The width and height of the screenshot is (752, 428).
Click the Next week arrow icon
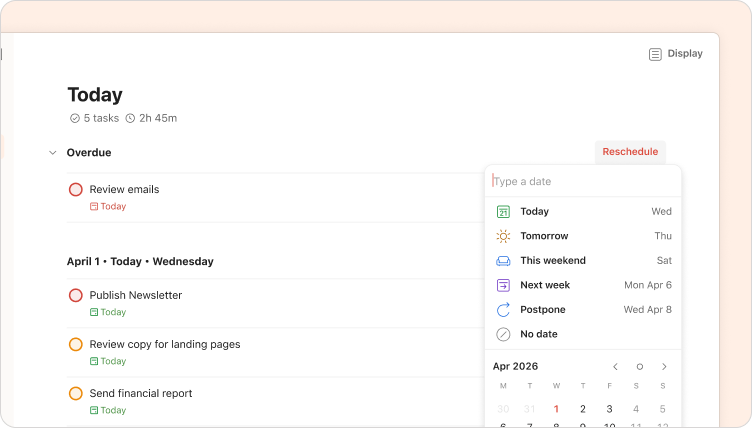(503, 285)
